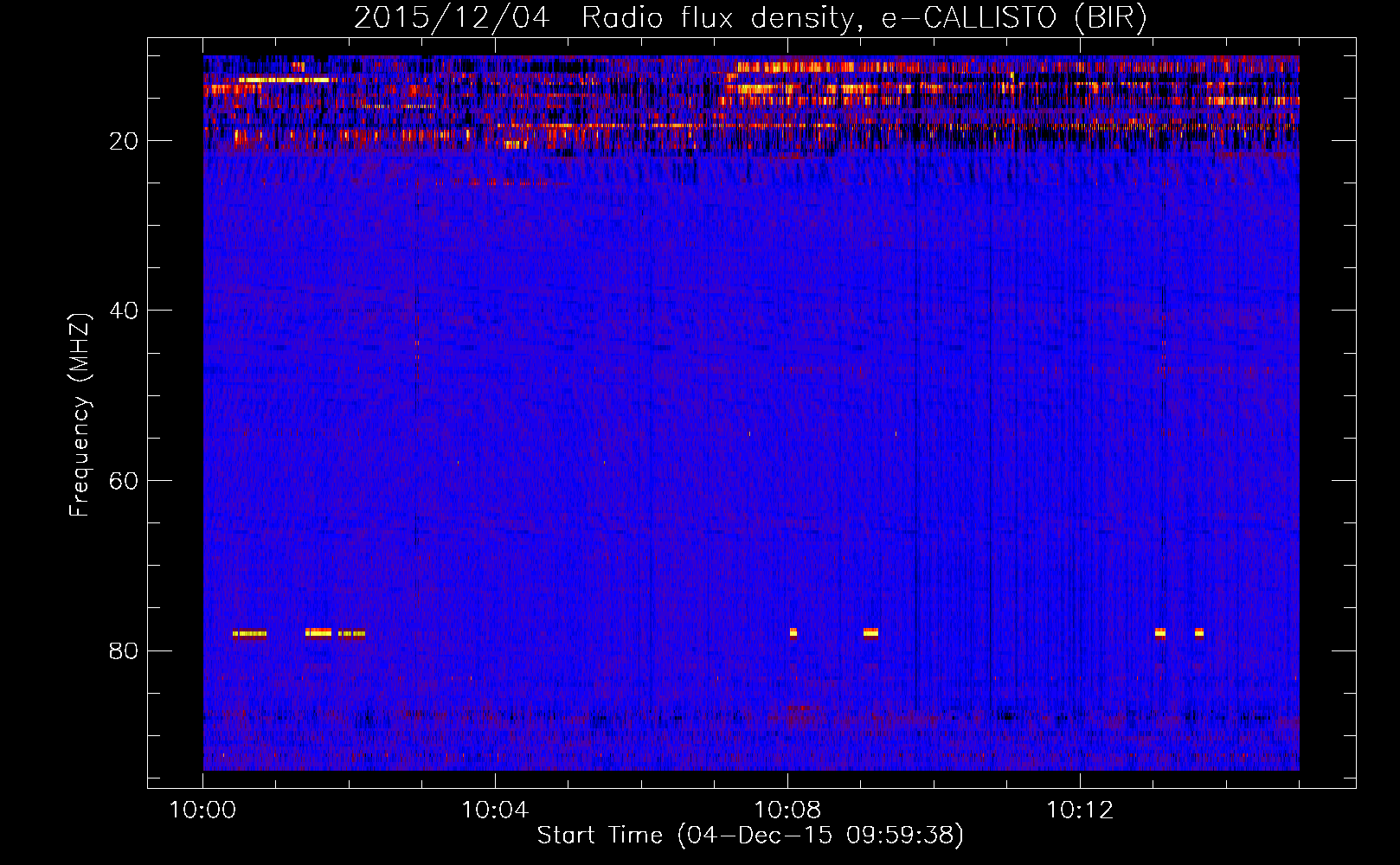Image resolution: width=1400 pixels, height=865 pixels.
Task: Click the "10:08" time tick label
Action: click(x=787, y=811)
